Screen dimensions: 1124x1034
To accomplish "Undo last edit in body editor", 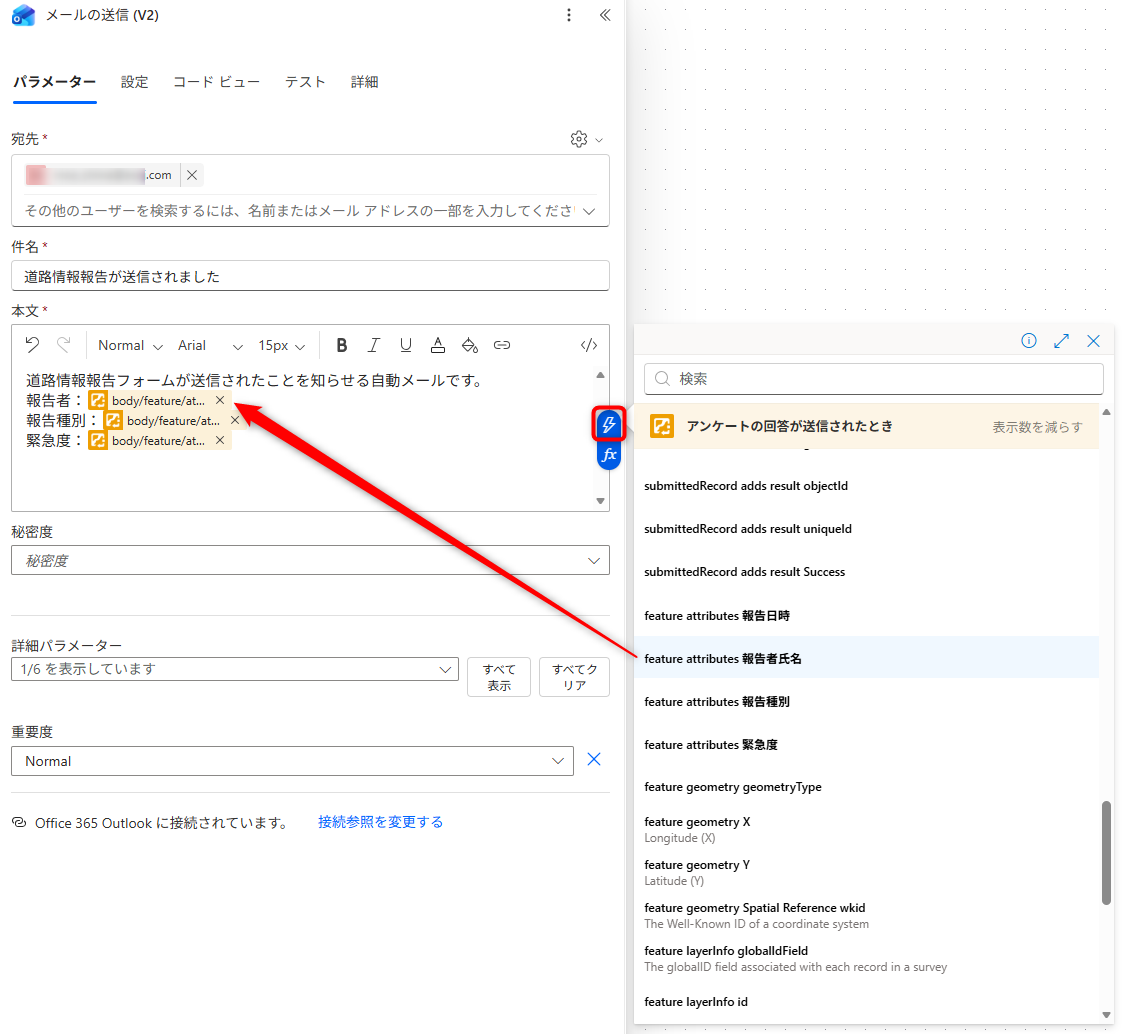I will (32, 345).
